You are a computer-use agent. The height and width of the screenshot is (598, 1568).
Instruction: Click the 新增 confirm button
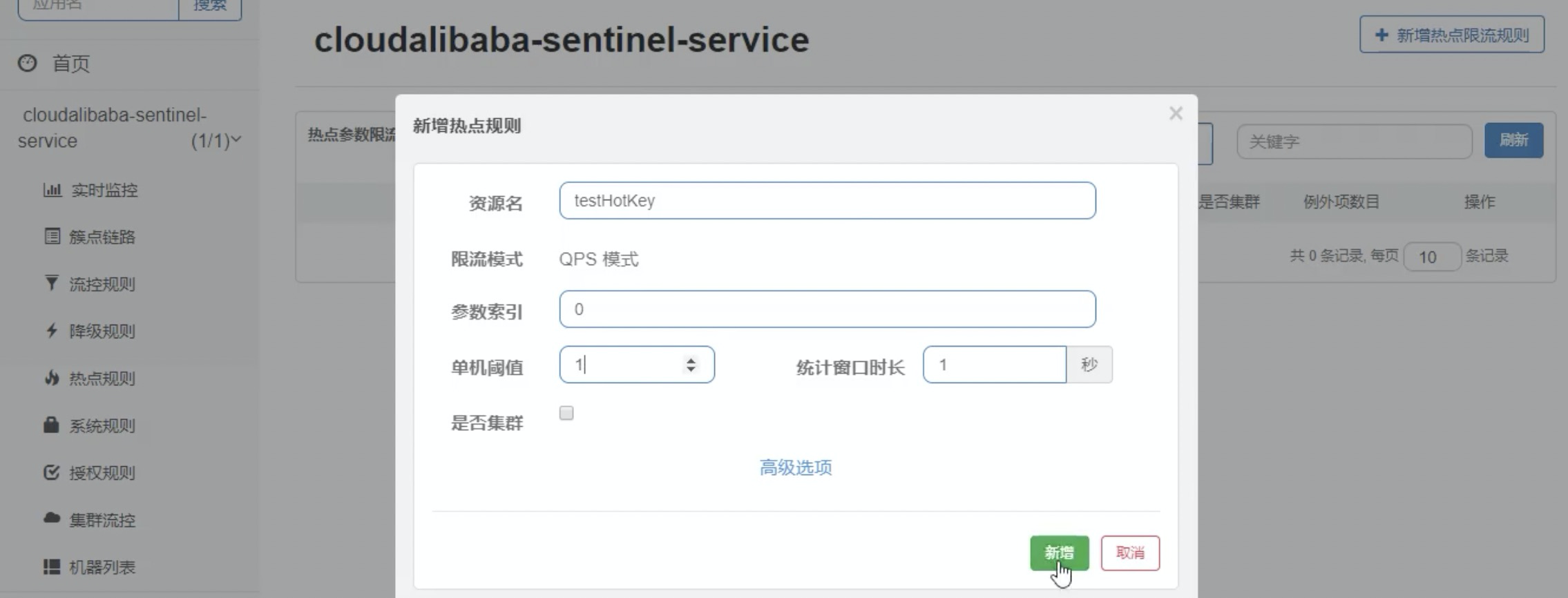(x=1060, y=552)
